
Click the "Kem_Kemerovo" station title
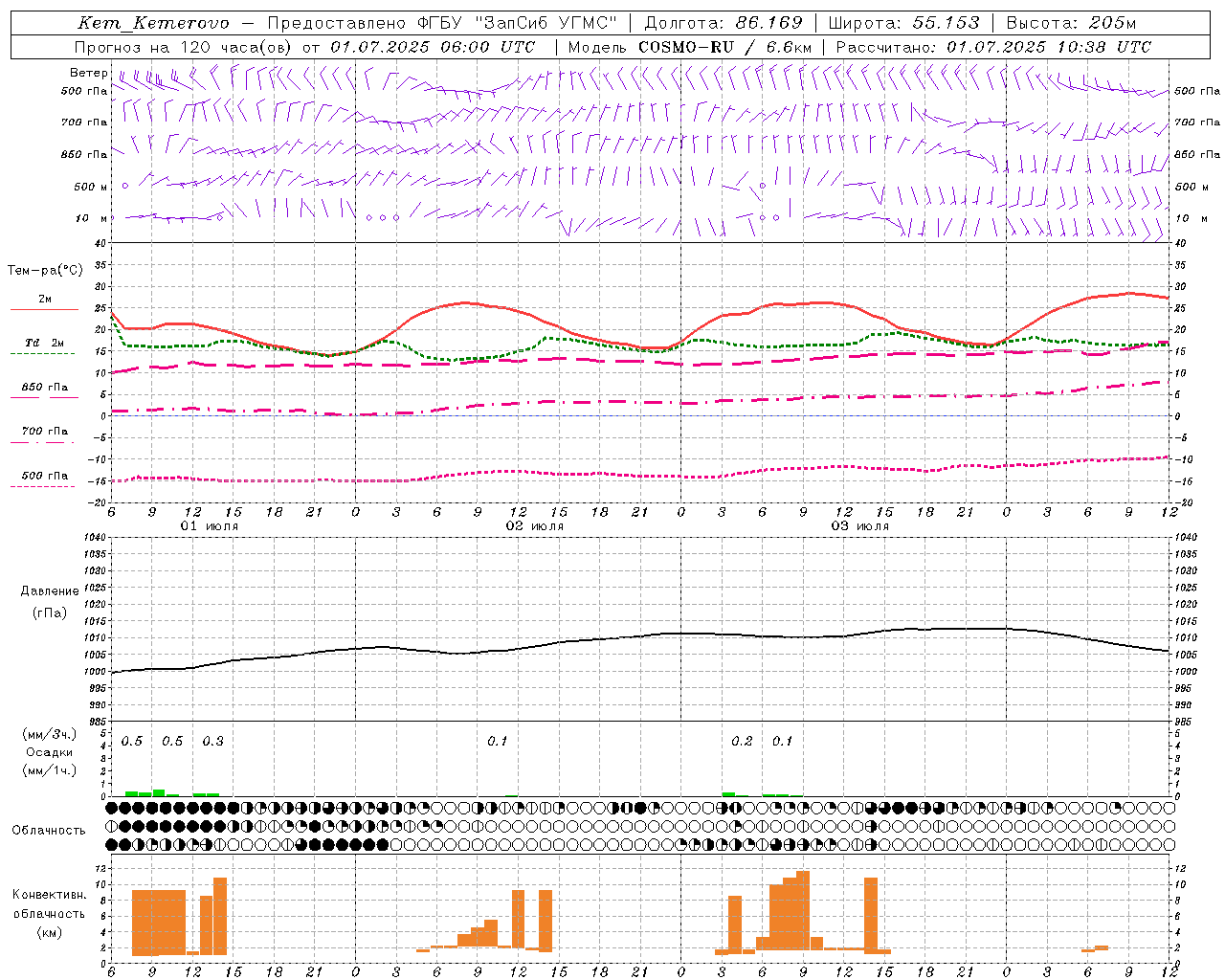153,23
